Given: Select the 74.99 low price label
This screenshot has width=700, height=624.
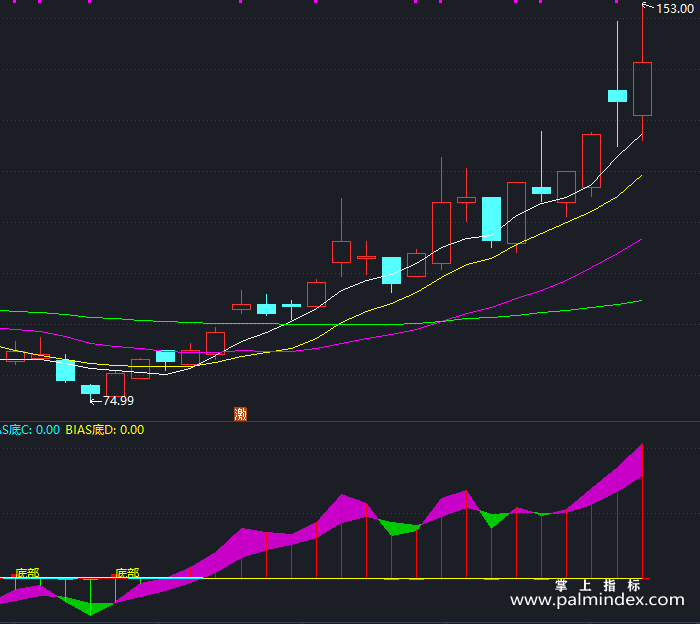Looking at the screenshot, I should point(118,401).
